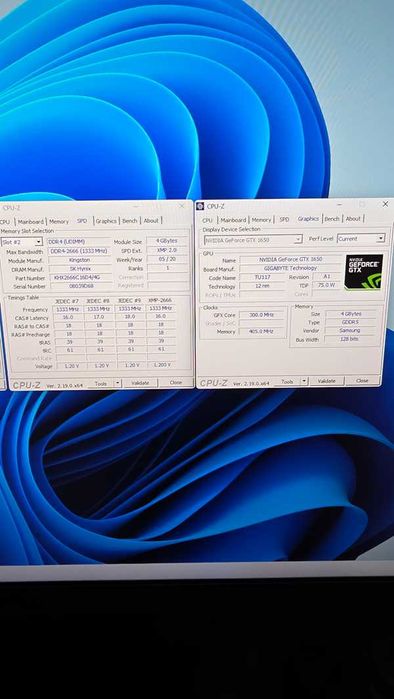This screenshot has height=699, width=394.
Task: Click the XMP-2666 tRC 61 cell
Action: (x=160, y=349)
